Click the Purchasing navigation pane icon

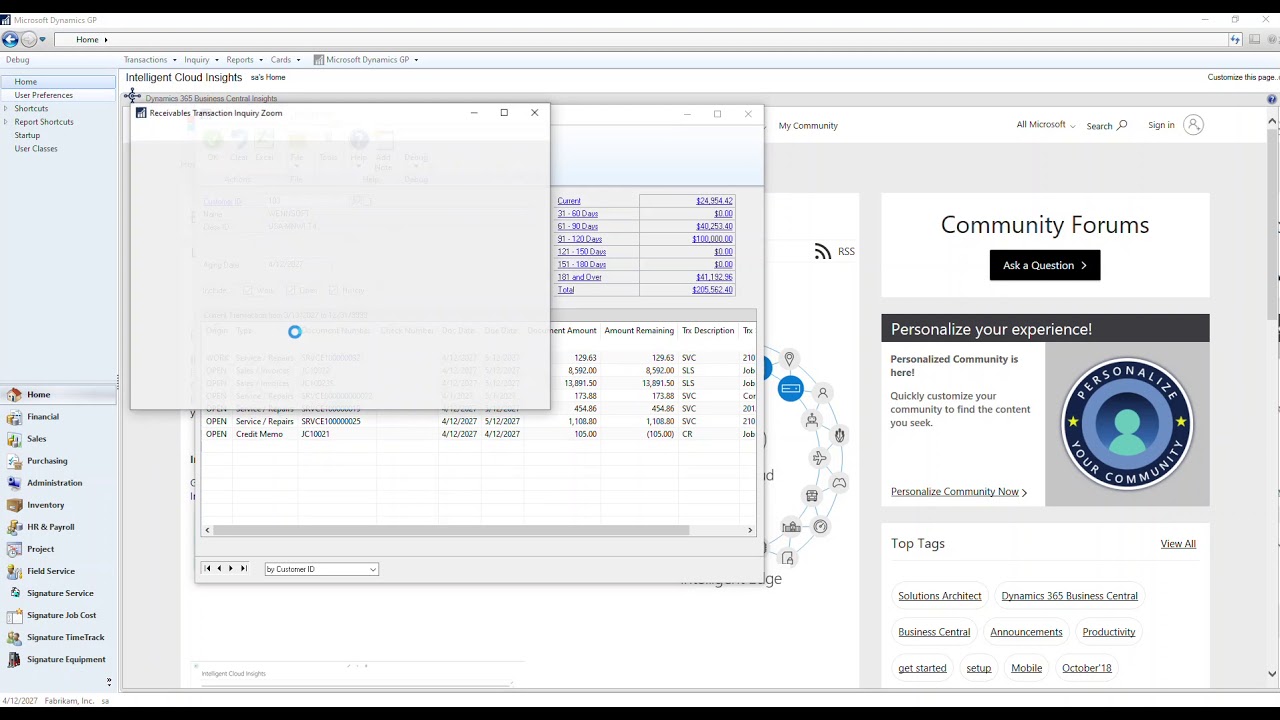[x=14, y=461]
